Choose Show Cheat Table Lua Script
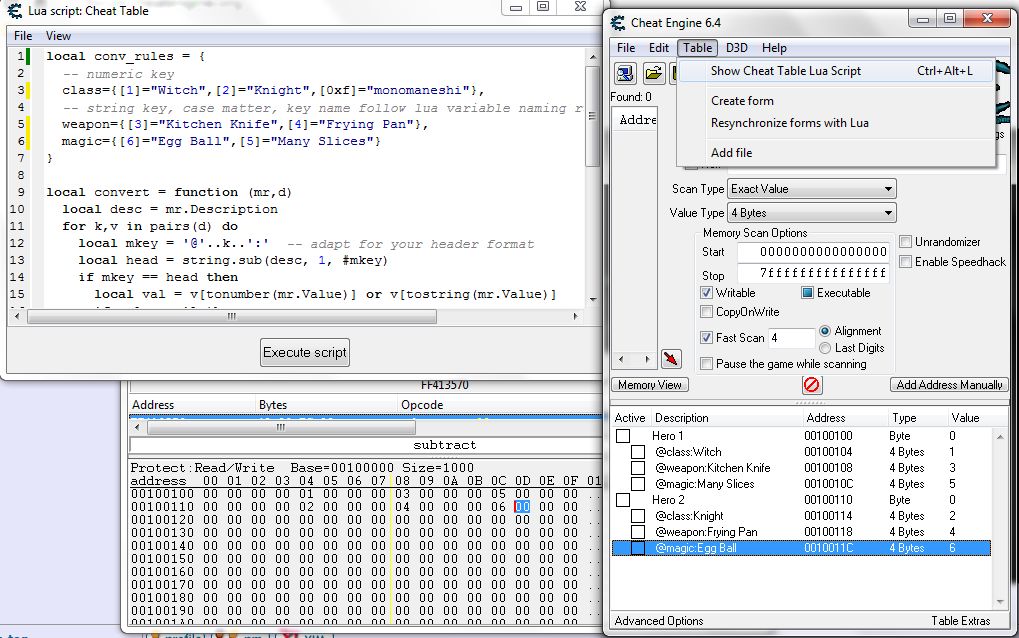 pos(785,71)
